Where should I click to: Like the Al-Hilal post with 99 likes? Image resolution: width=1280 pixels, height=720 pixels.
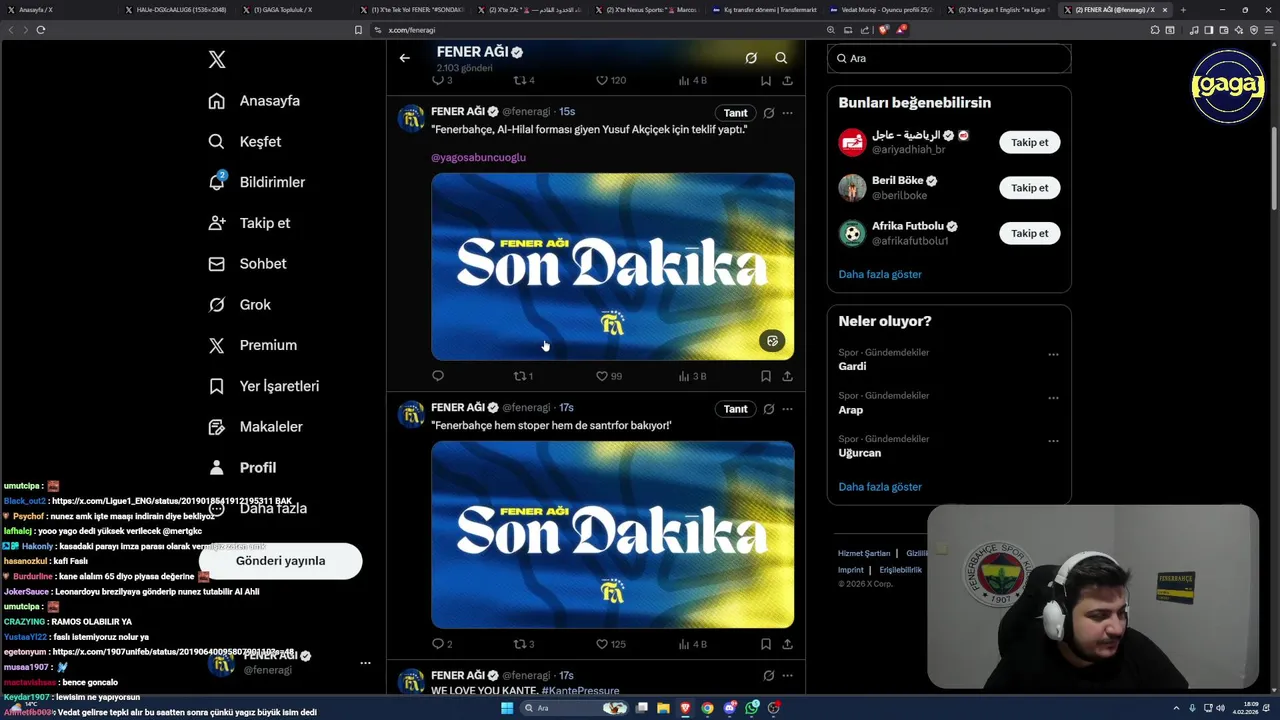pos(609,376)
